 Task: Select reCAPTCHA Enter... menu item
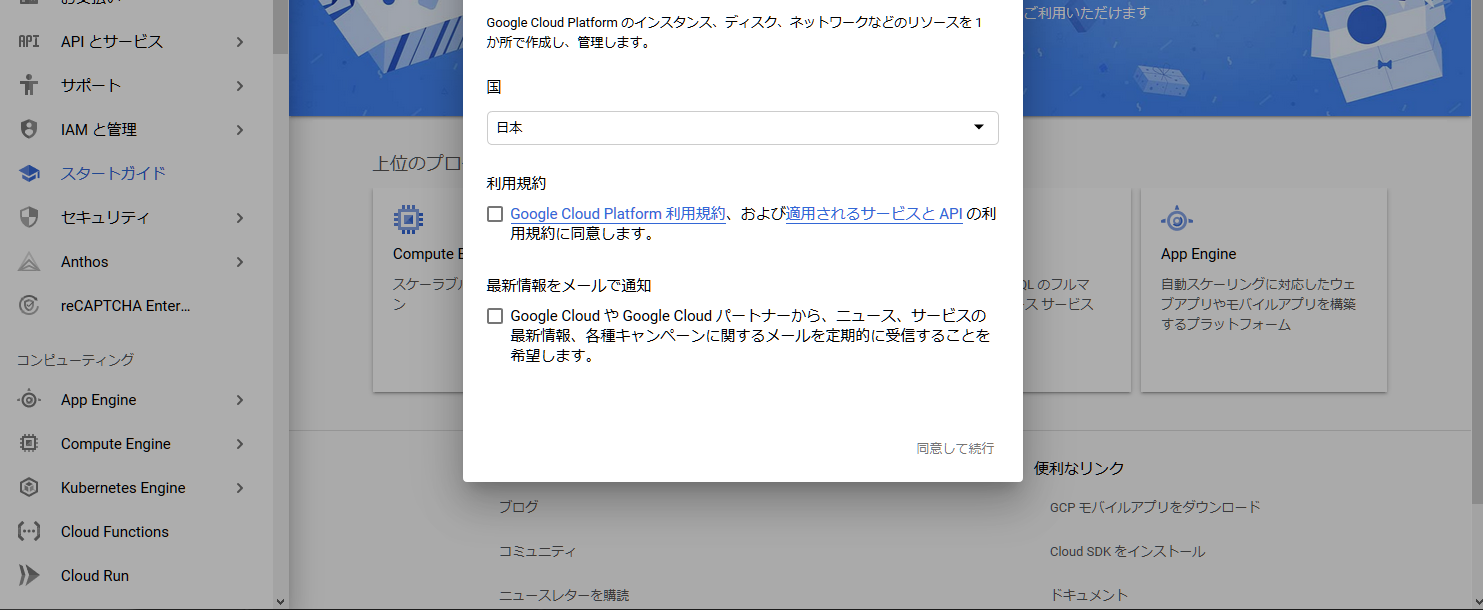pos(136,306)
